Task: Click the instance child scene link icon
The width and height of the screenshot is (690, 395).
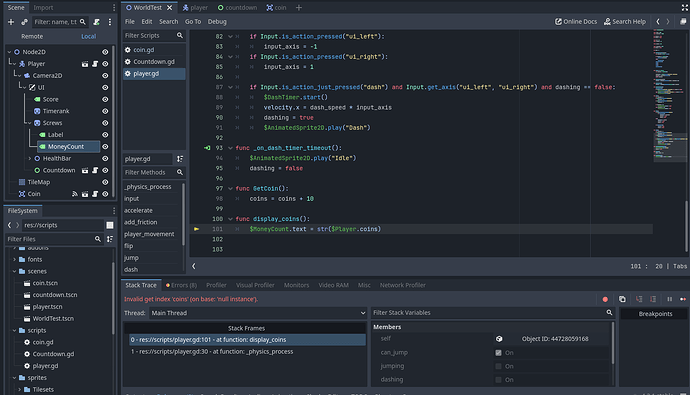Action: click(24, 22)
